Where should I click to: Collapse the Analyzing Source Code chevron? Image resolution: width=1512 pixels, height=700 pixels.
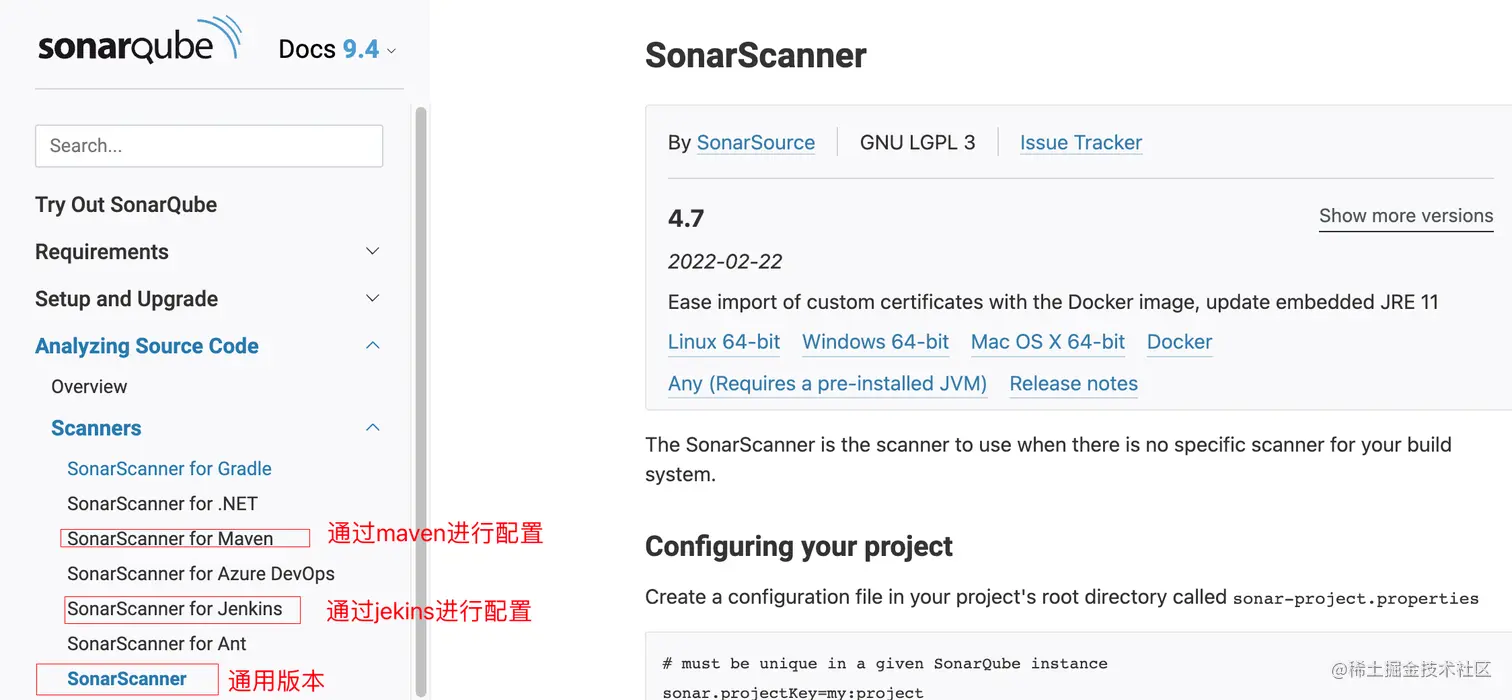tap(373, 346)
